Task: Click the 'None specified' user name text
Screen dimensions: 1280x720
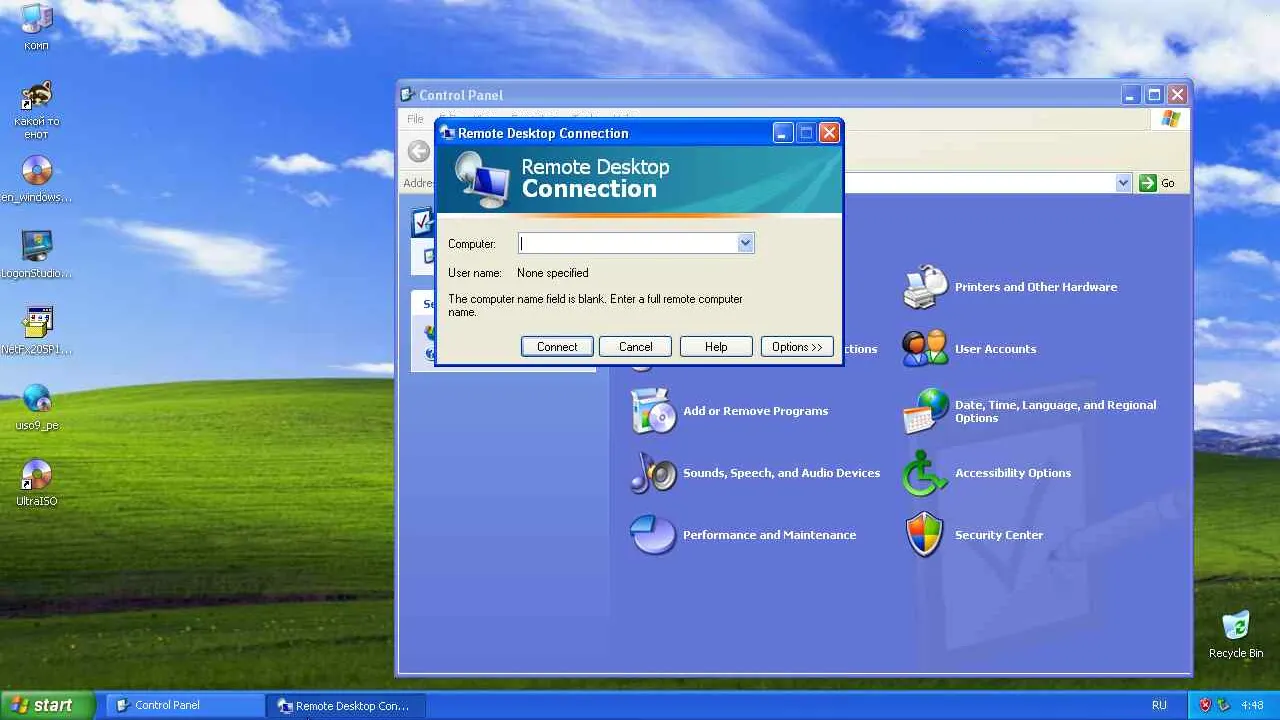Action: click(x=553, y=273)
